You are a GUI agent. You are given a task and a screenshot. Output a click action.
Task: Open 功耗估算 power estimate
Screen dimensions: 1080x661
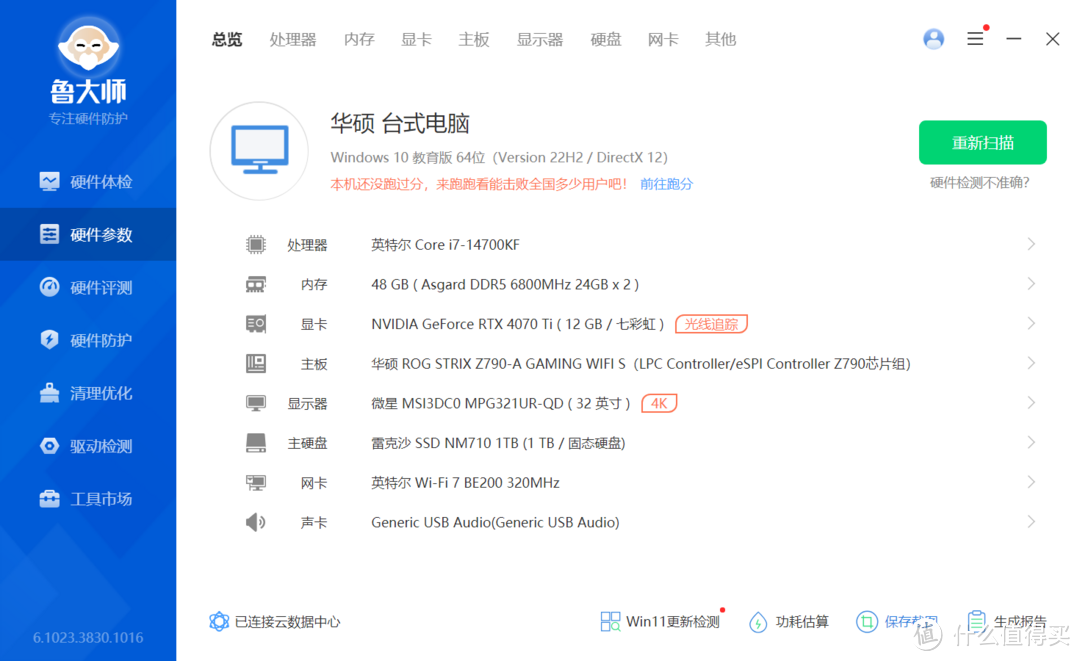tap(789, 622)
